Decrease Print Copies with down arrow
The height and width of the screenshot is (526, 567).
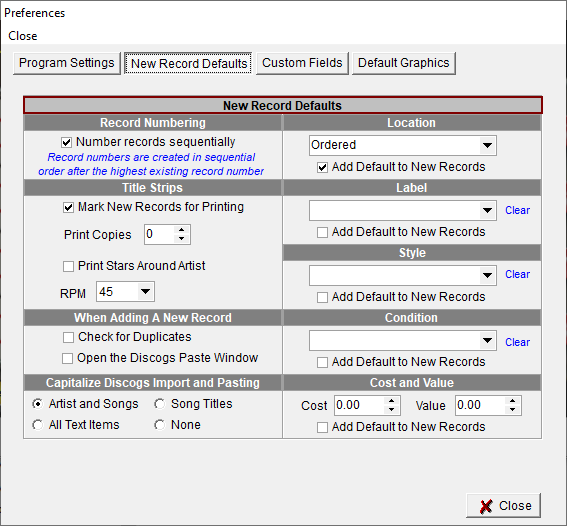(x=182, y=239)
